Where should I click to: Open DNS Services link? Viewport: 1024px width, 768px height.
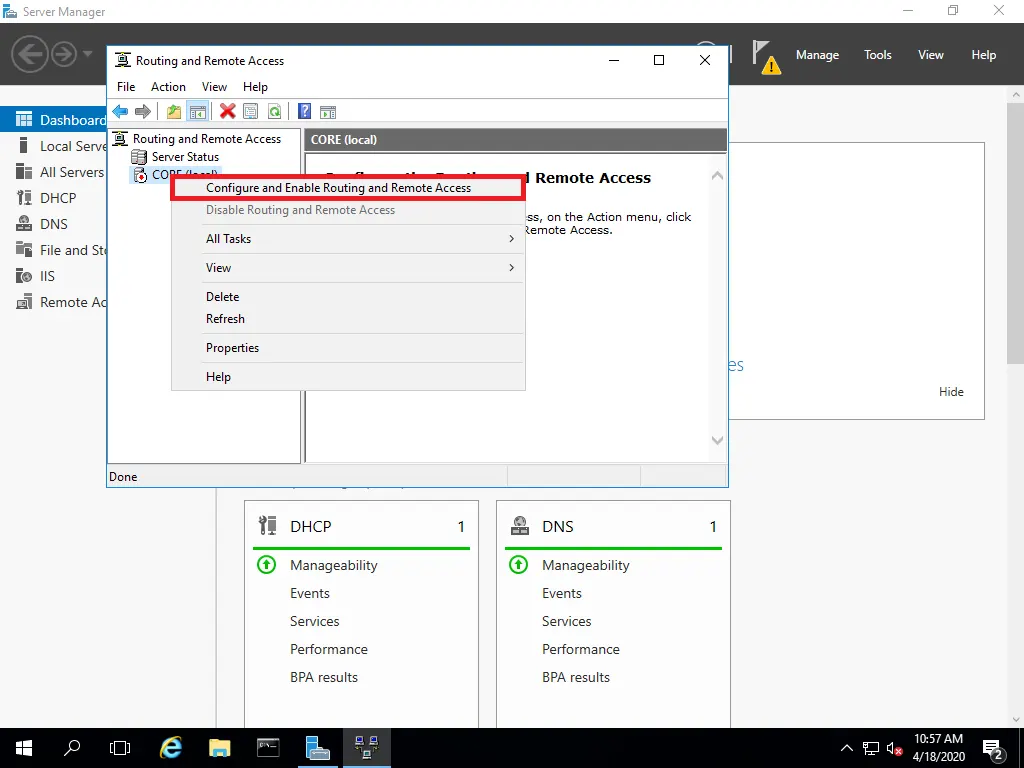[566, 621]
